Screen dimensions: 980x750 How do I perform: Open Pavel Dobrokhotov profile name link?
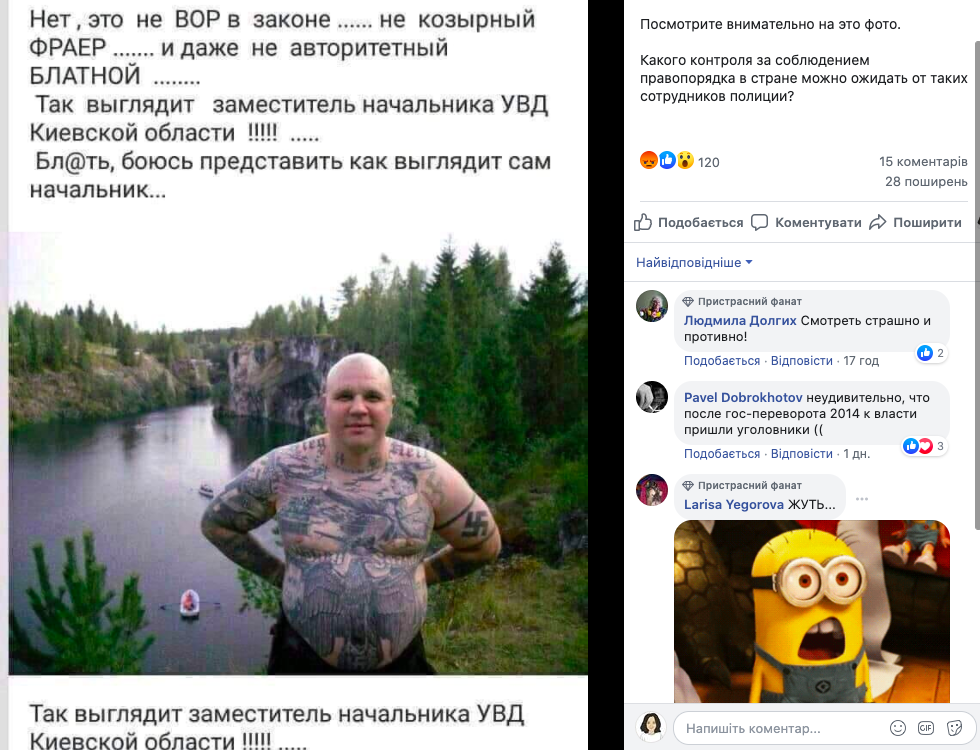click(x=743, y=398)
